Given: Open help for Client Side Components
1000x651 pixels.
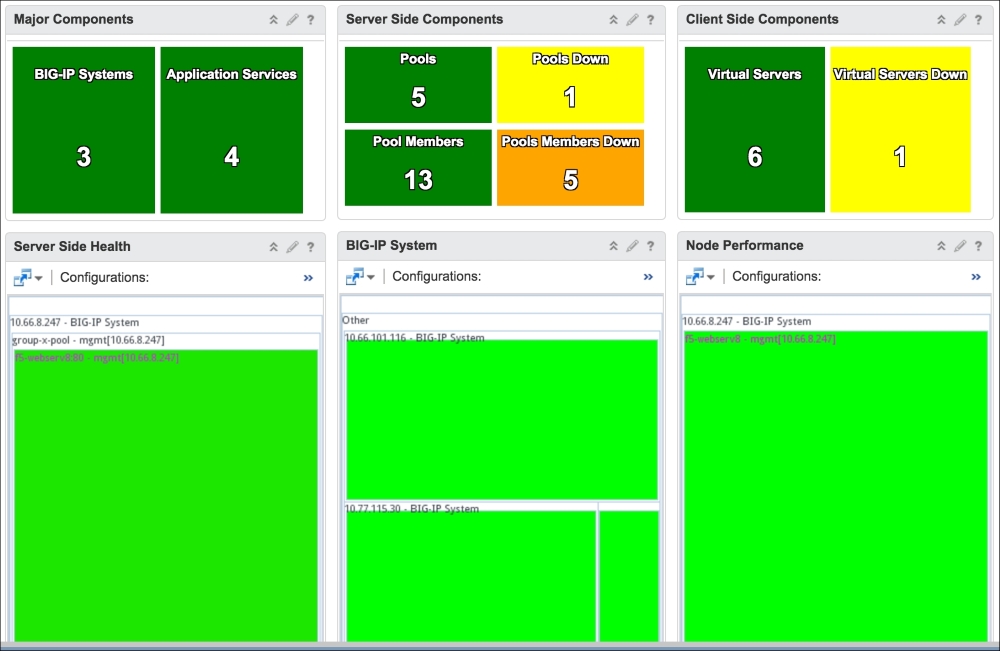Looking at the screenshot, I should 978,20.
